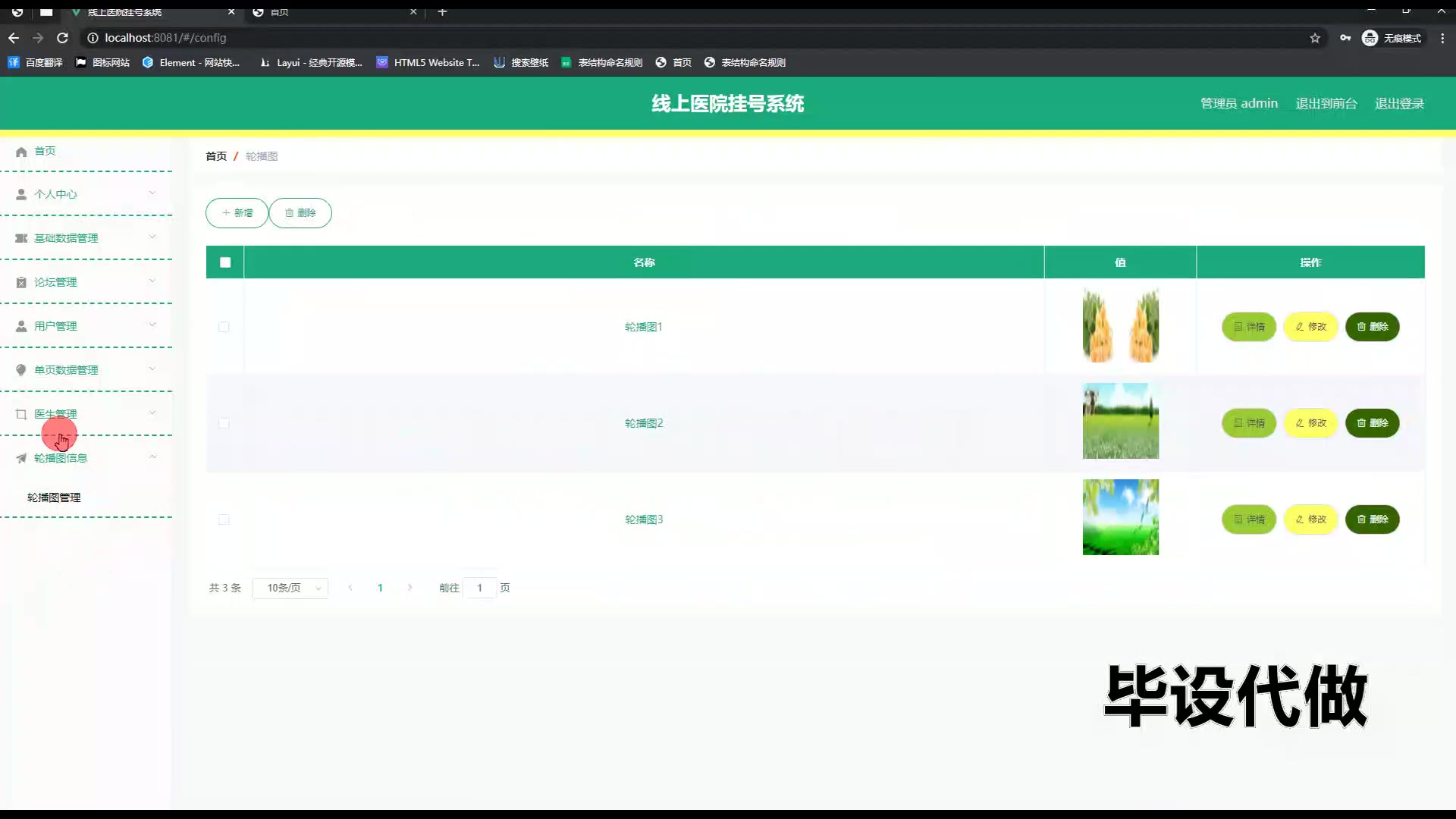1456x819 pixels.
Task: Expand the 个人中心 menu chevron
Action: pyautogui.click(x=152, y=193)
